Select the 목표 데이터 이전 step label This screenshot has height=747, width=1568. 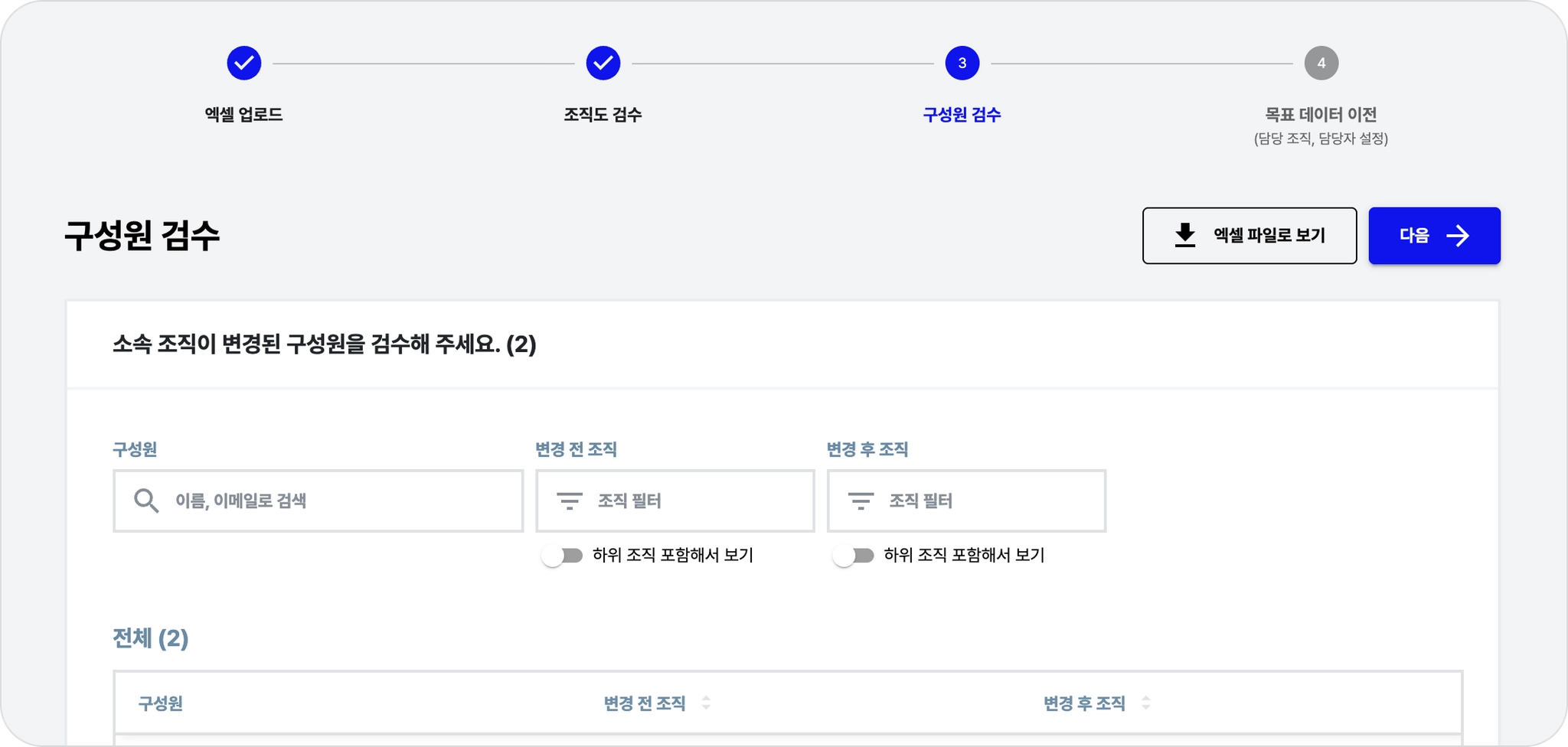click(1321, 115)
